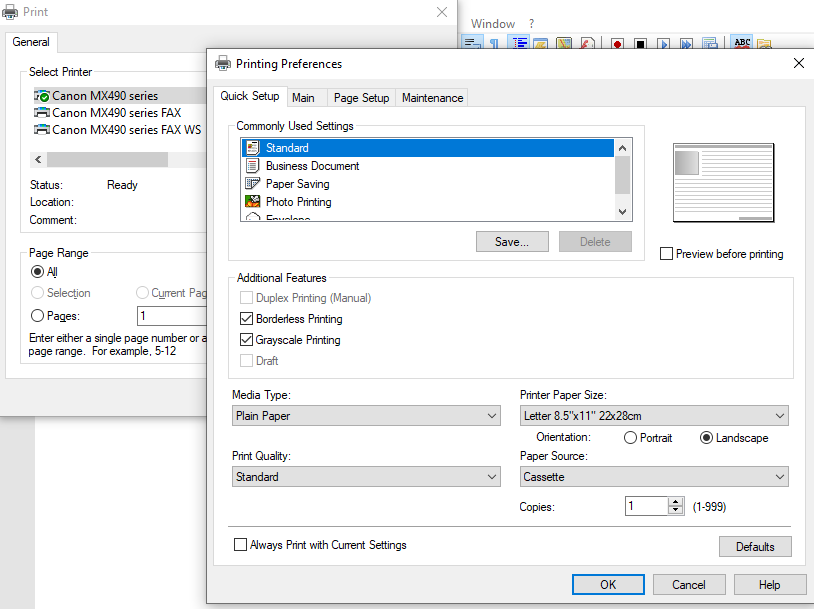Click the black stop square toolbar icon

(640, 45)
